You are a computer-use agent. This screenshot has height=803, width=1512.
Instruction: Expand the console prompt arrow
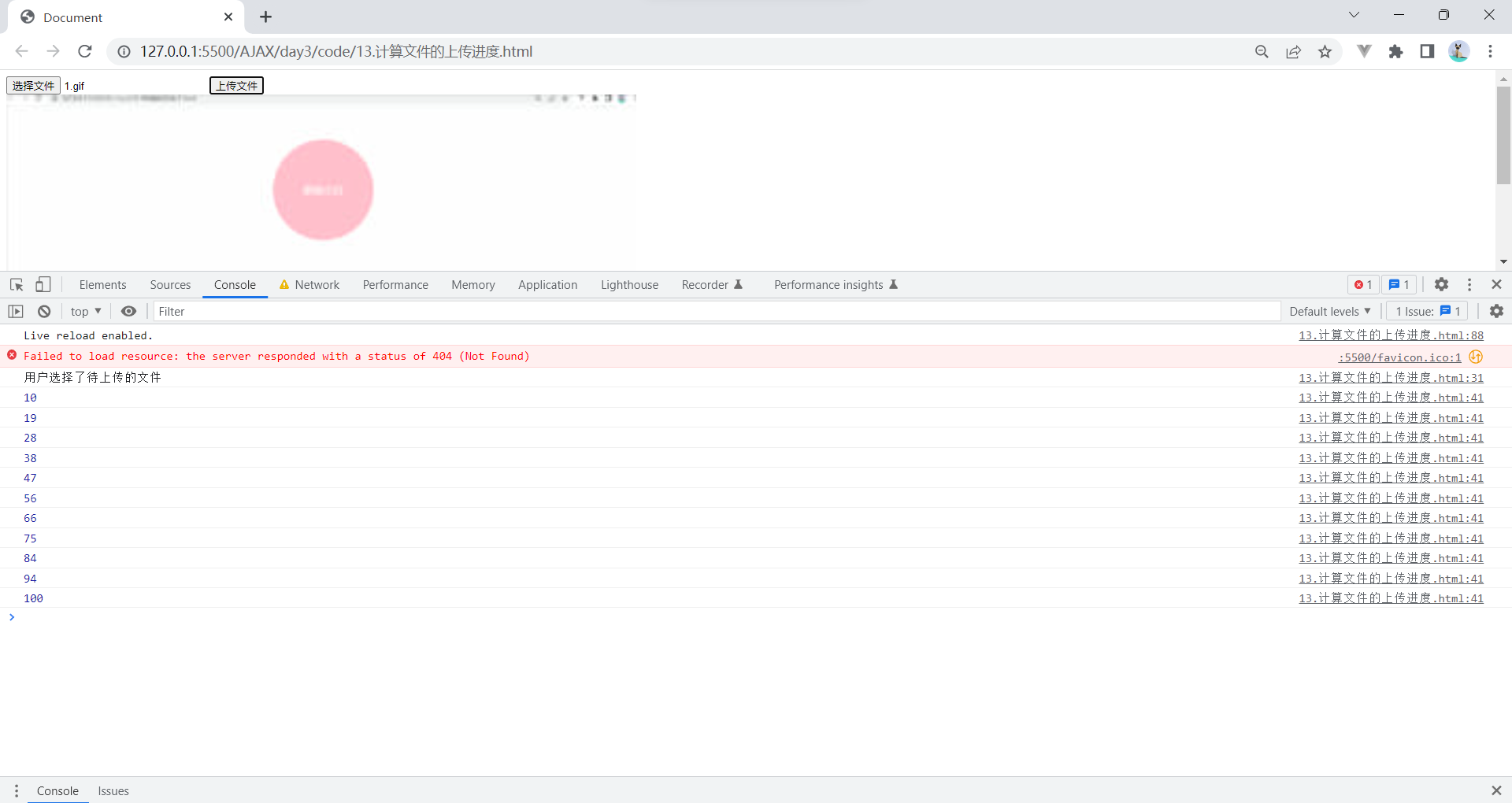[11, 617]
